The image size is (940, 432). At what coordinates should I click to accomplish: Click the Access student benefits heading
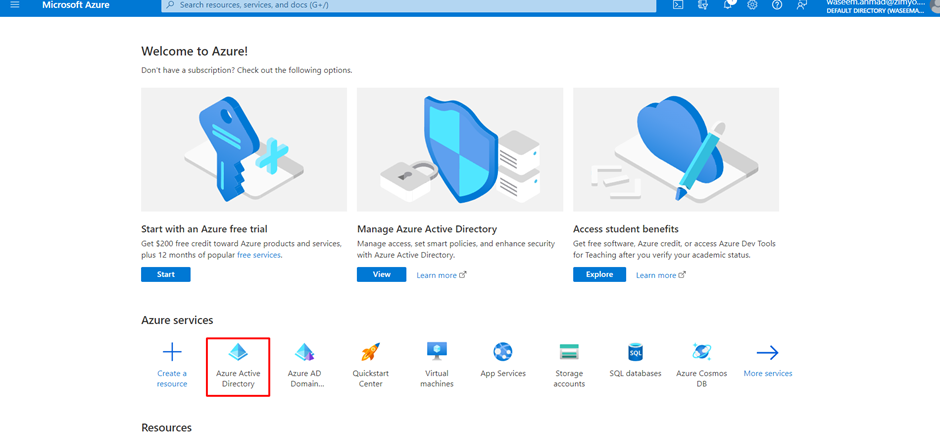[x=626, y=229]
